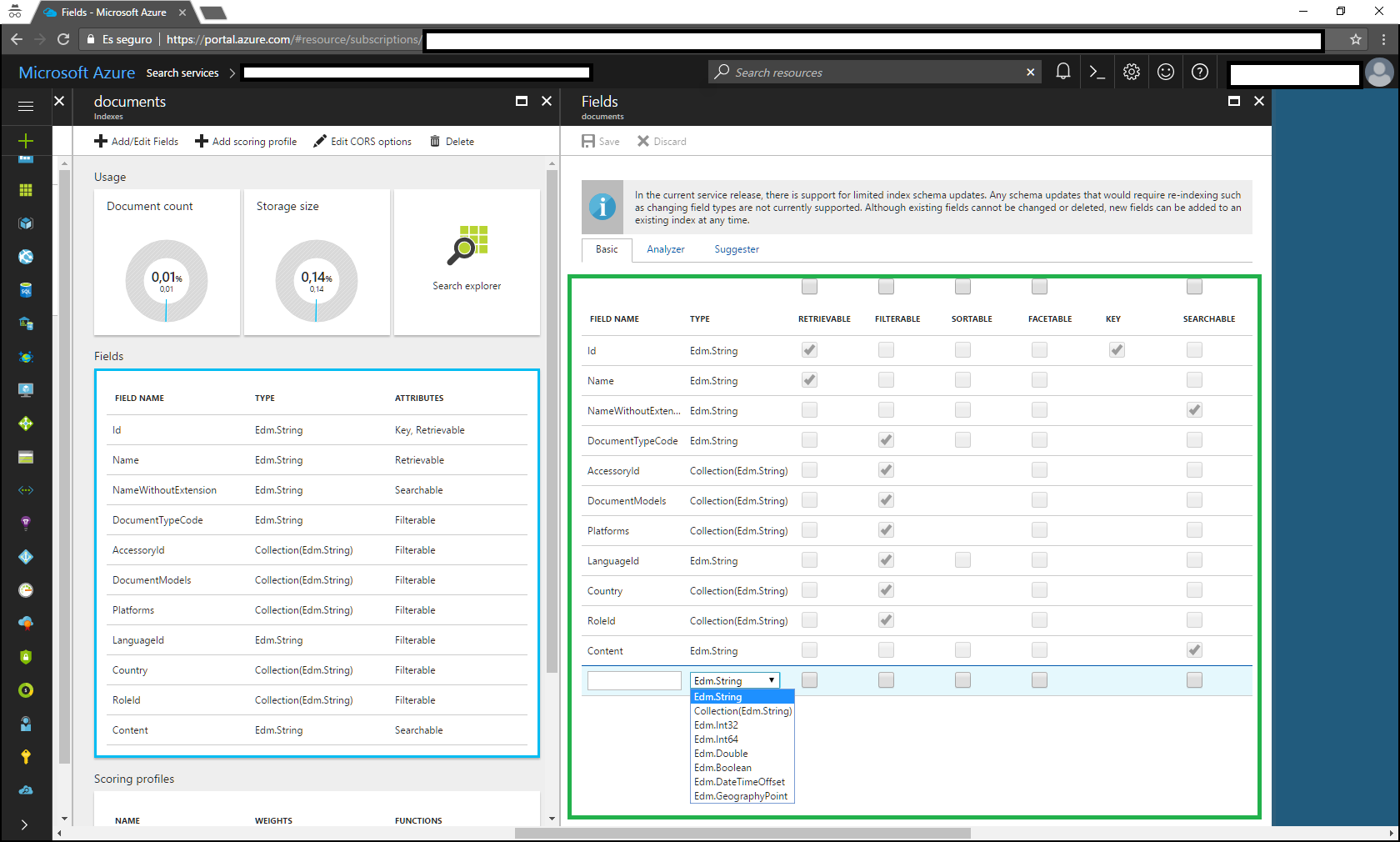Click the green plus new resource icon
Image resolution: width=1400 pixels, height=842 pixels.
26,141
